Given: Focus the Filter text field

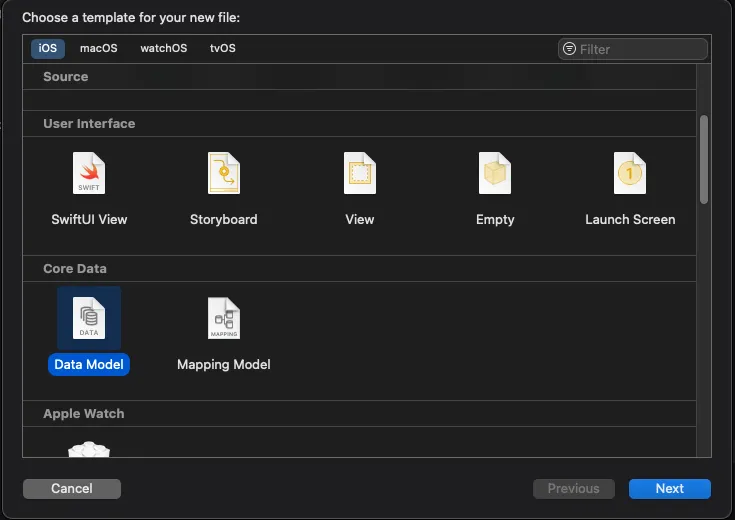Looking at the screenshot, I should coord(633,49).
